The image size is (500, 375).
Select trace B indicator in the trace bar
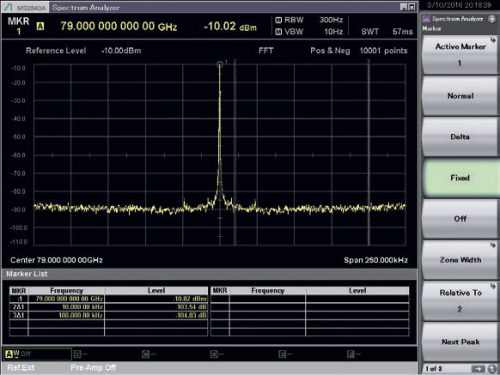pos(77,354)
